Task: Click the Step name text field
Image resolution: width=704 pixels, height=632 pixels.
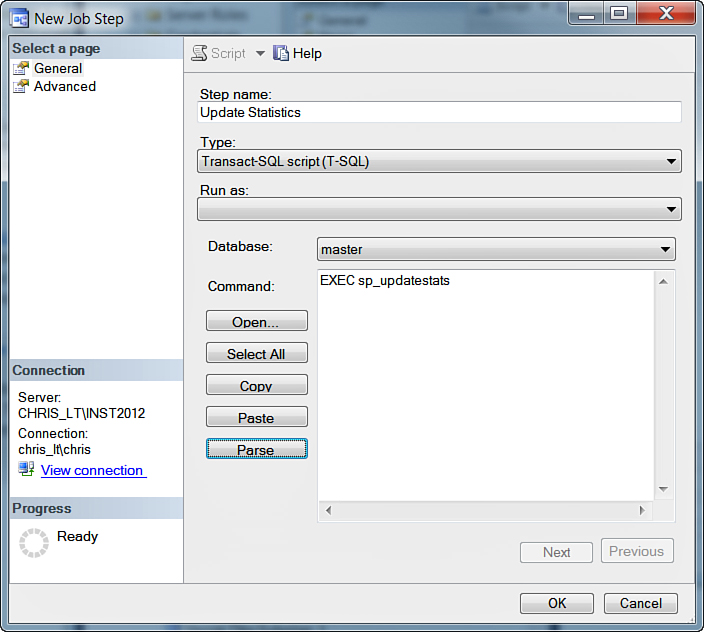Action: coord(440,112)
